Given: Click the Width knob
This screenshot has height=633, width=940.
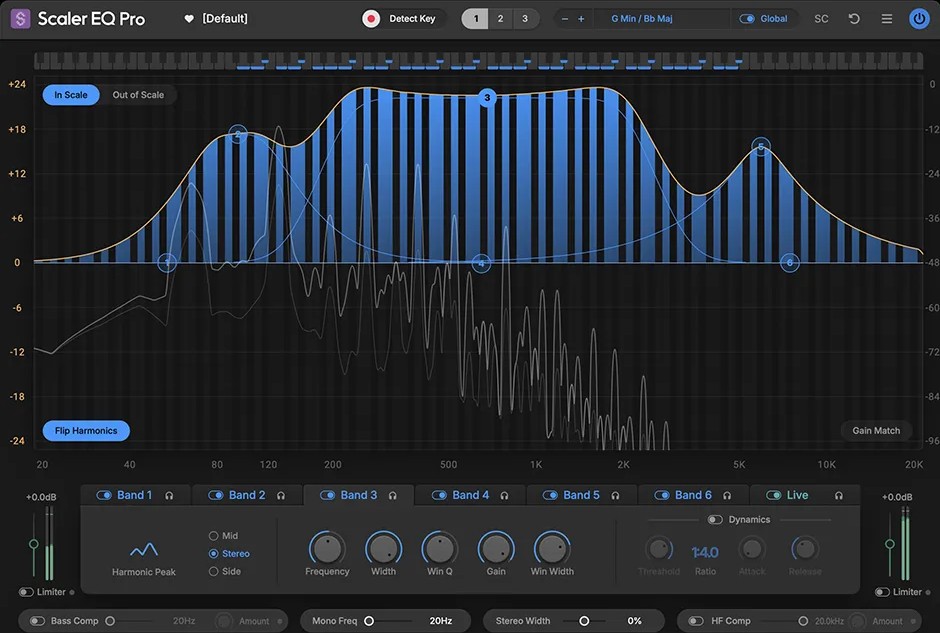Looking at the screenshot, I should point(384,548).
